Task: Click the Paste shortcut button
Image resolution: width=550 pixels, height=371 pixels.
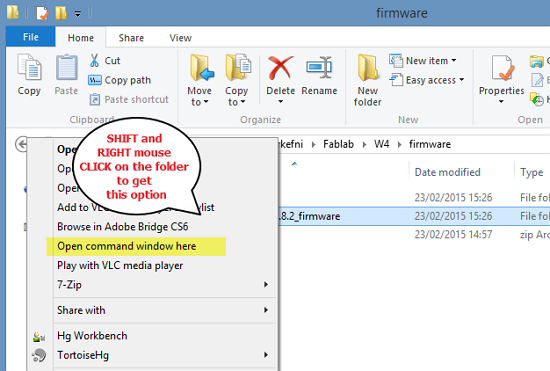Action: pyautogui.click(x=129, y=99)
